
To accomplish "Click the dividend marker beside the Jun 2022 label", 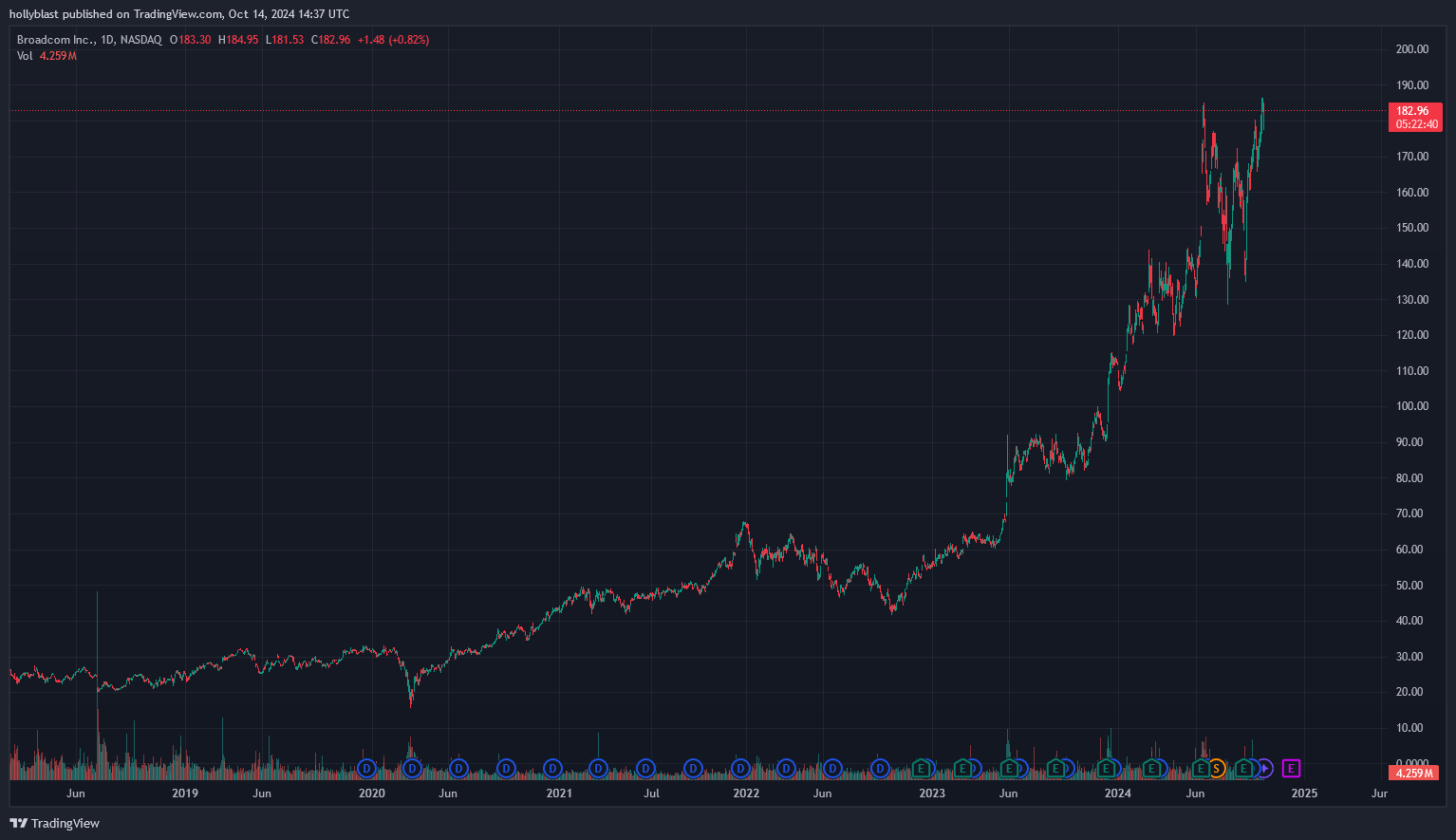I will pos(832,768).
